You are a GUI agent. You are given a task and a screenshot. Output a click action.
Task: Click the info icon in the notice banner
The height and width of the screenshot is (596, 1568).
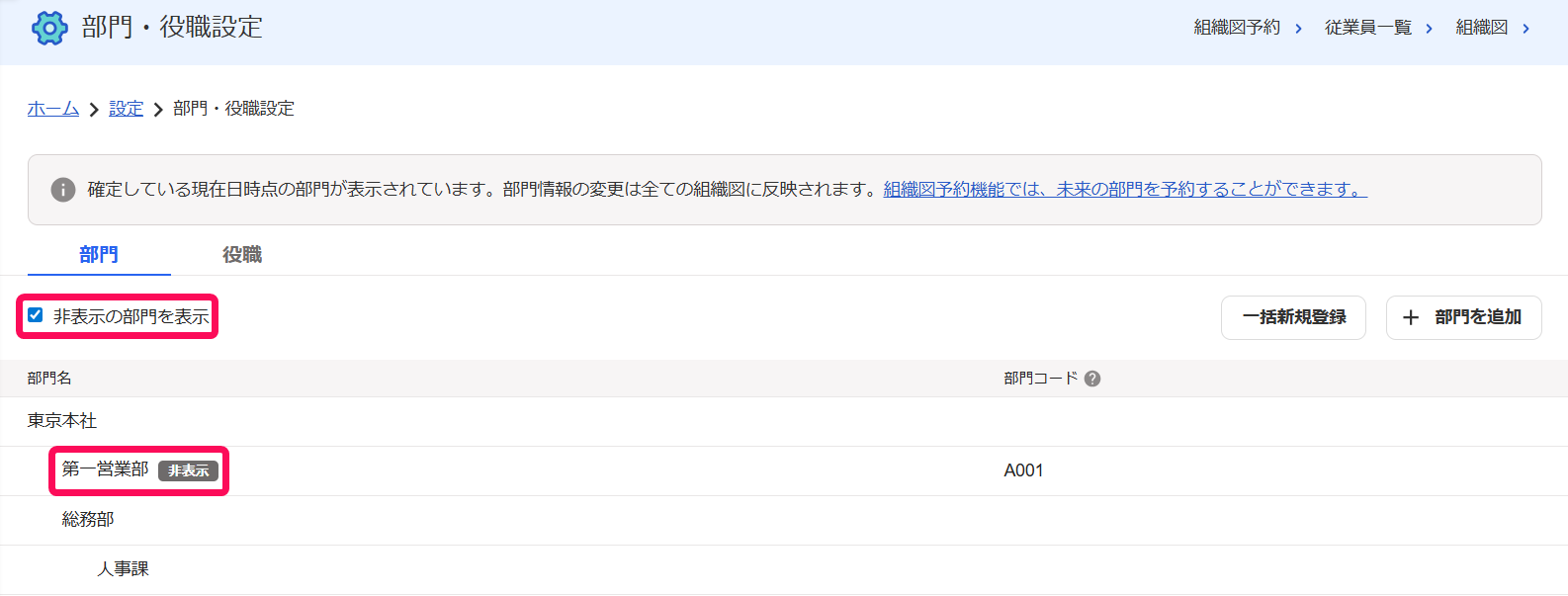[63, 190]
